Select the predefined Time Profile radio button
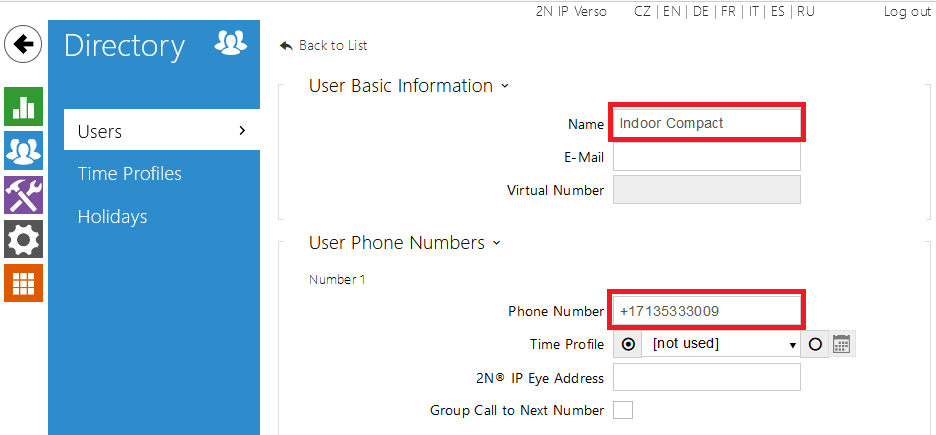Image resolution: width=936 pixels, height=435 pixels. [627, 344]
